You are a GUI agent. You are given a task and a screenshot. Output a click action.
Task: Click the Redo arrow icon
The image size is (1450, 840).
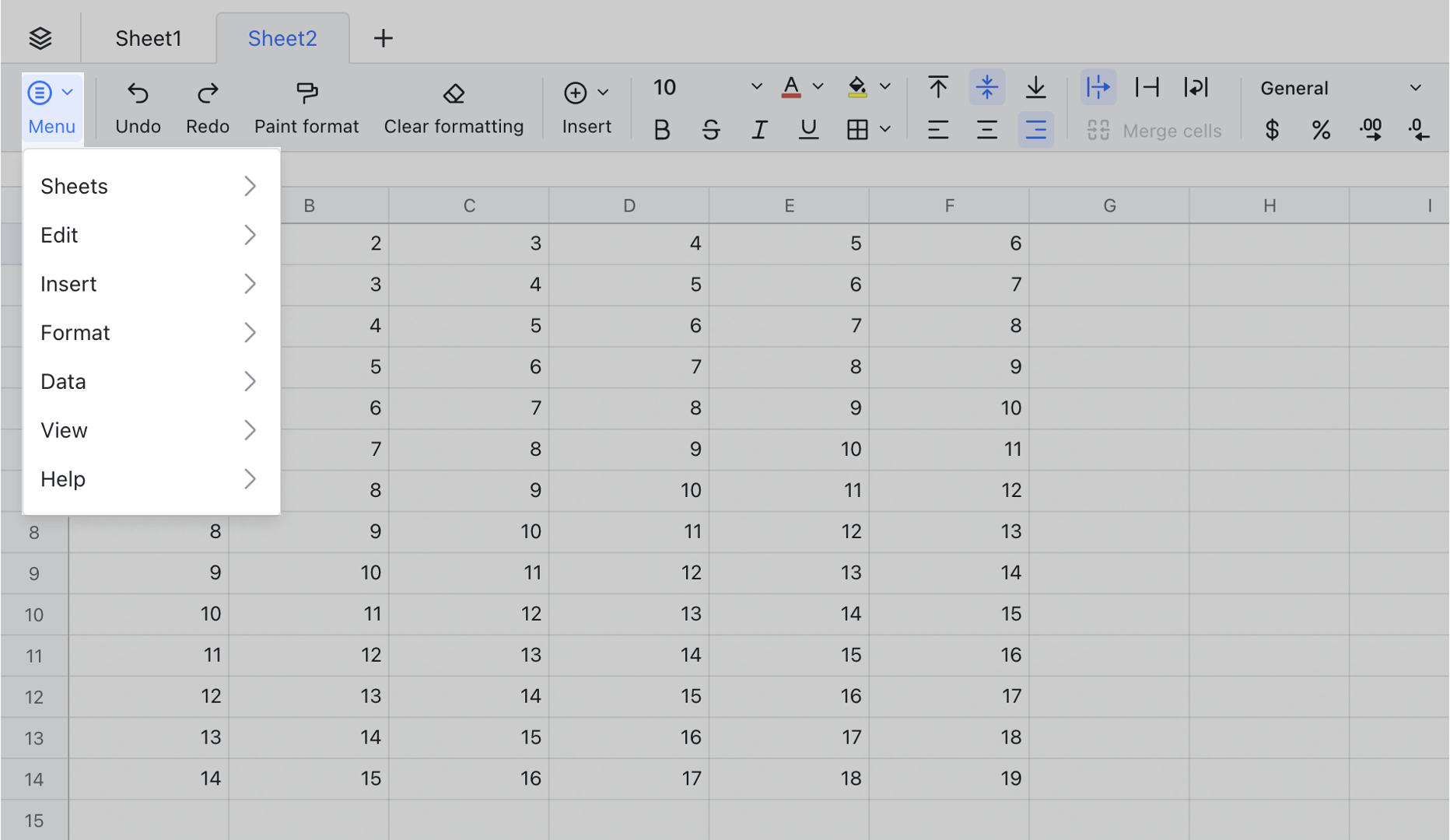[x=207, y=93]
